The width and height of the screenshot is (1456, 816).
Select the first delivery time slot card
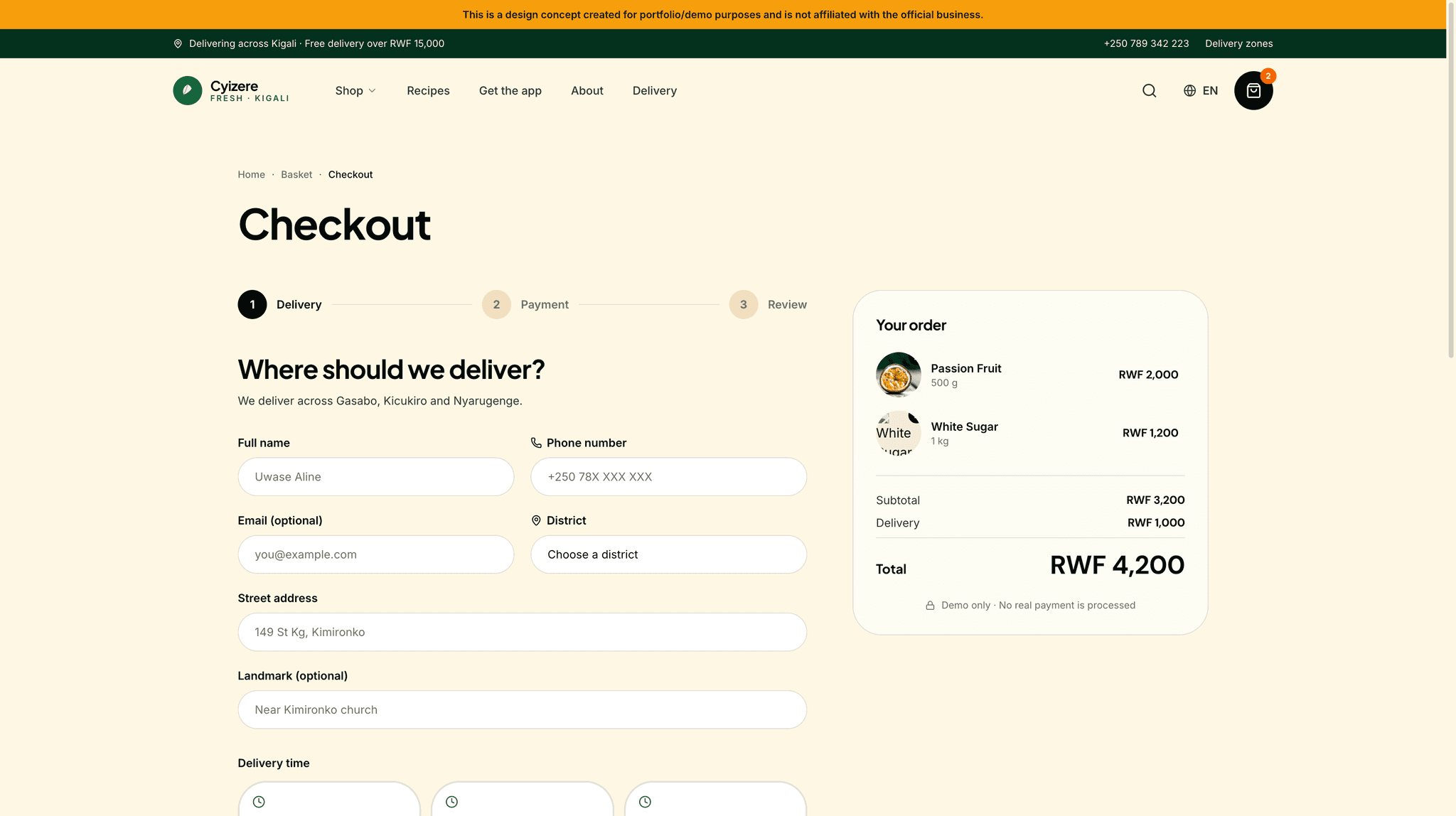click(329, 799)
